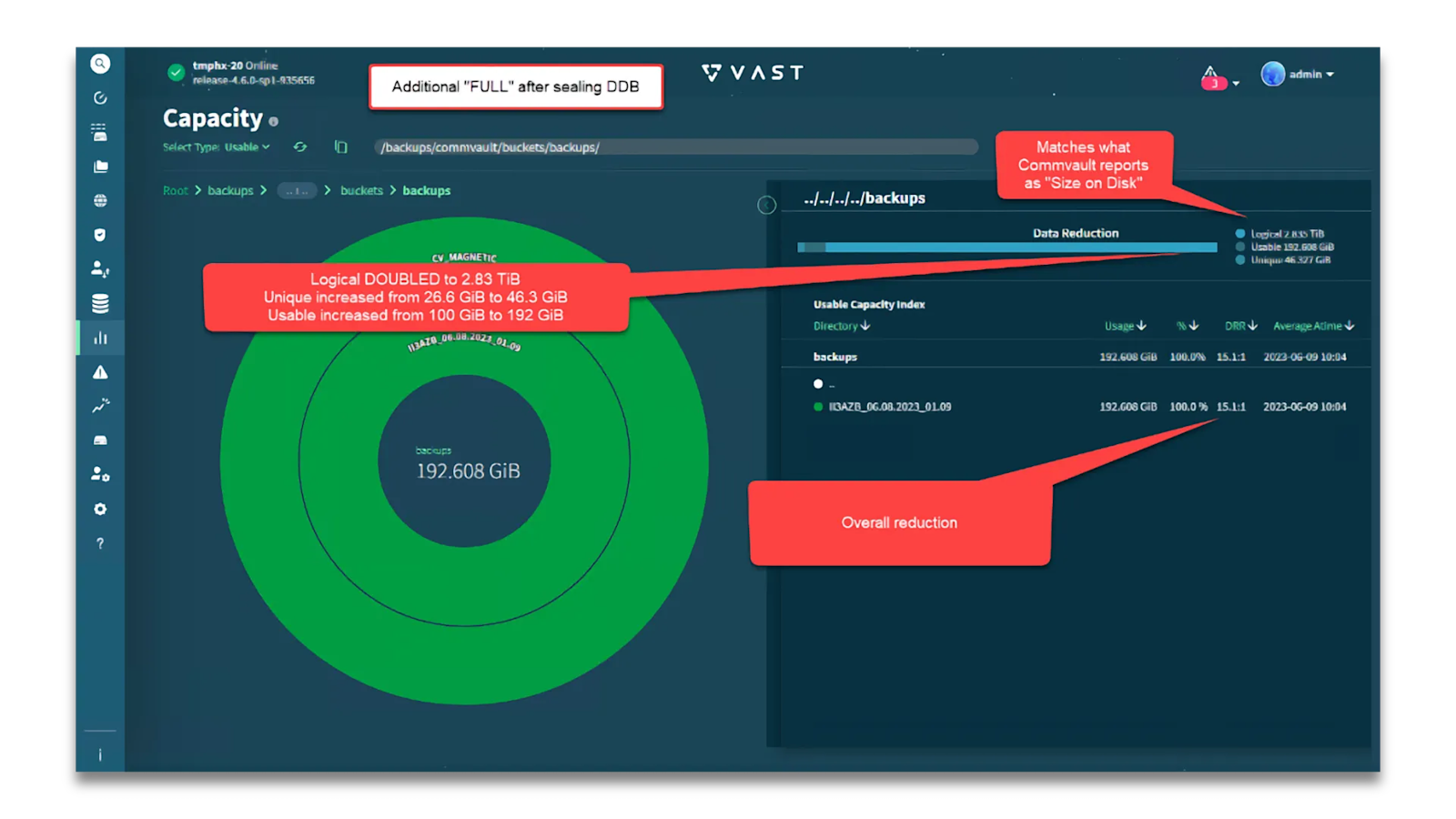Click the 2023-06-09 10:04 value in II3AZB row
Screen dimensions: 1456x819
[x=1305, y=407]
